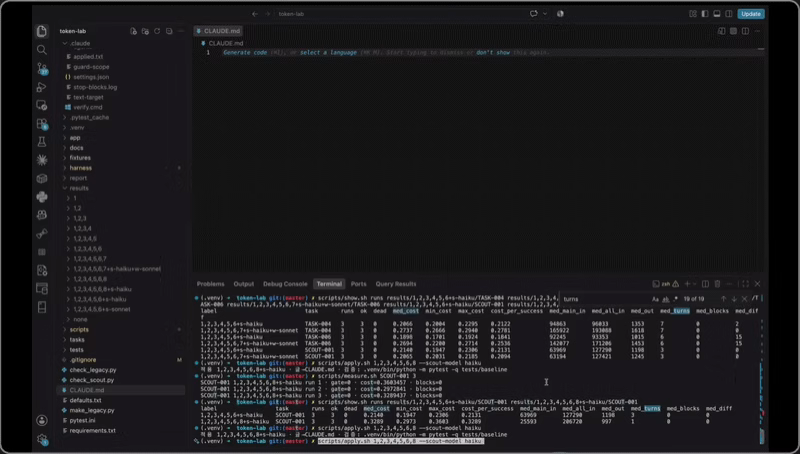Open the Claude starburst icon panel
This screenshot has height=454, width=800.
42,160
